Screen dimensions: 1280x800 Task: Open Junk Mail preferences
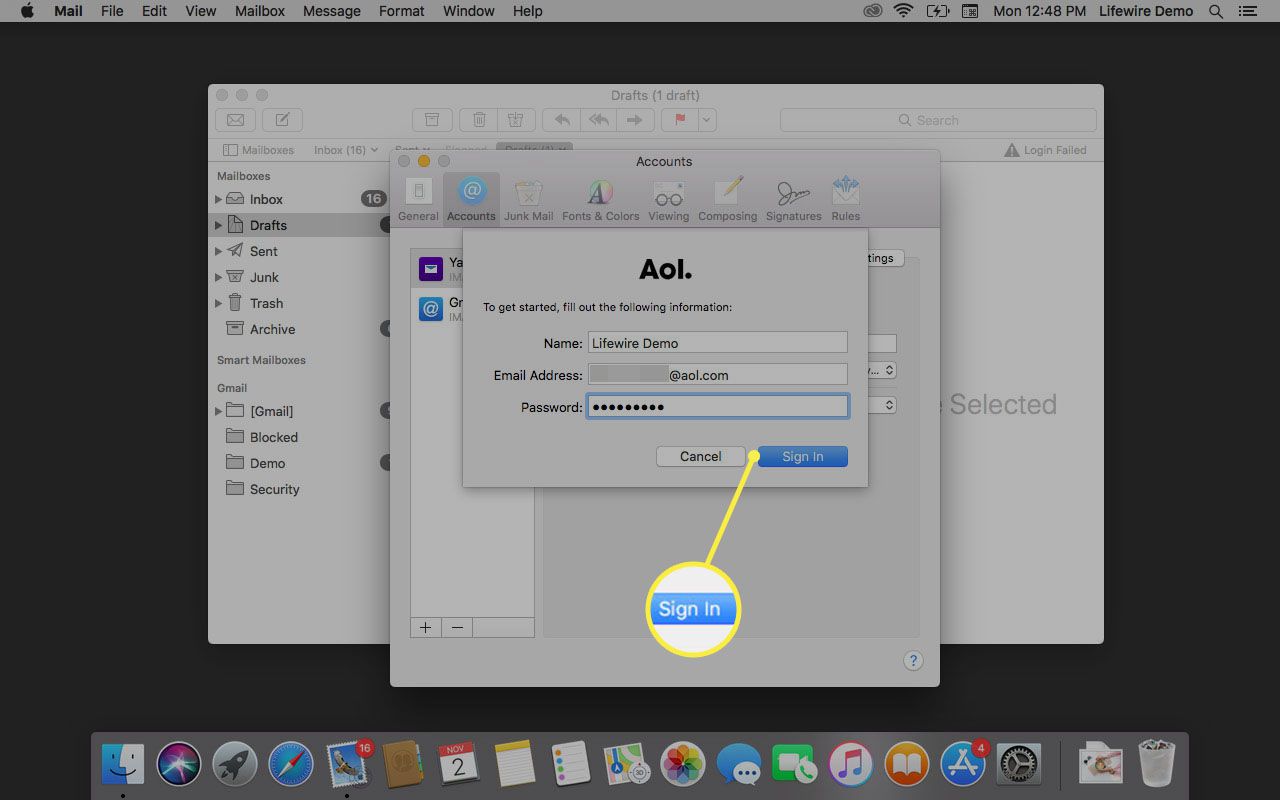[529, 198]
